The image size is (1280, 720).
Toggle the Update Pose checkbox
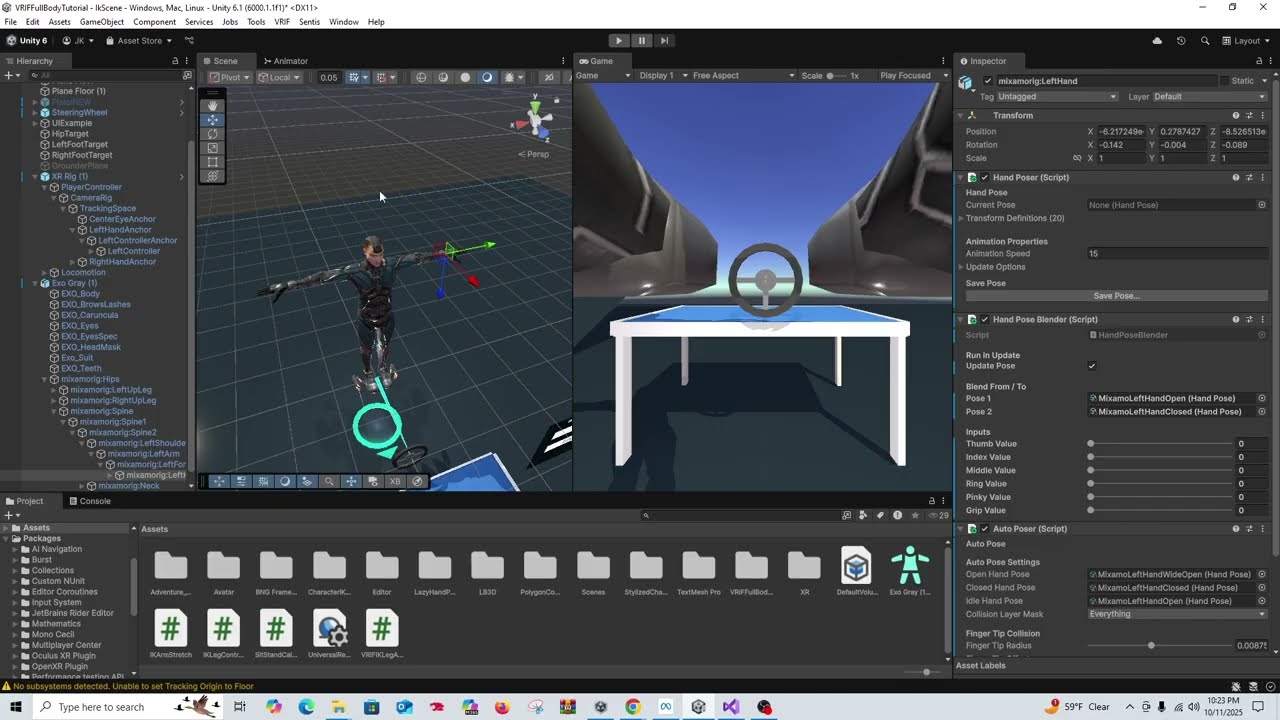point(1092,366)
